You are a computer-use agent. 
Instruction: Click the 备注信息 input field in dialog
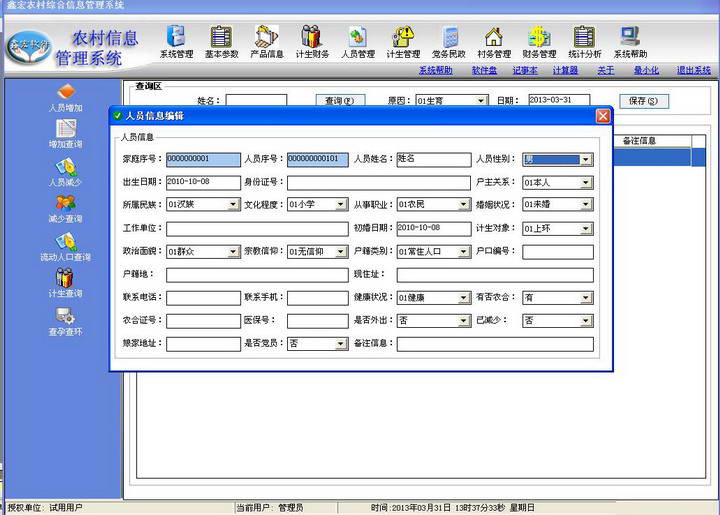click(495, 344)
